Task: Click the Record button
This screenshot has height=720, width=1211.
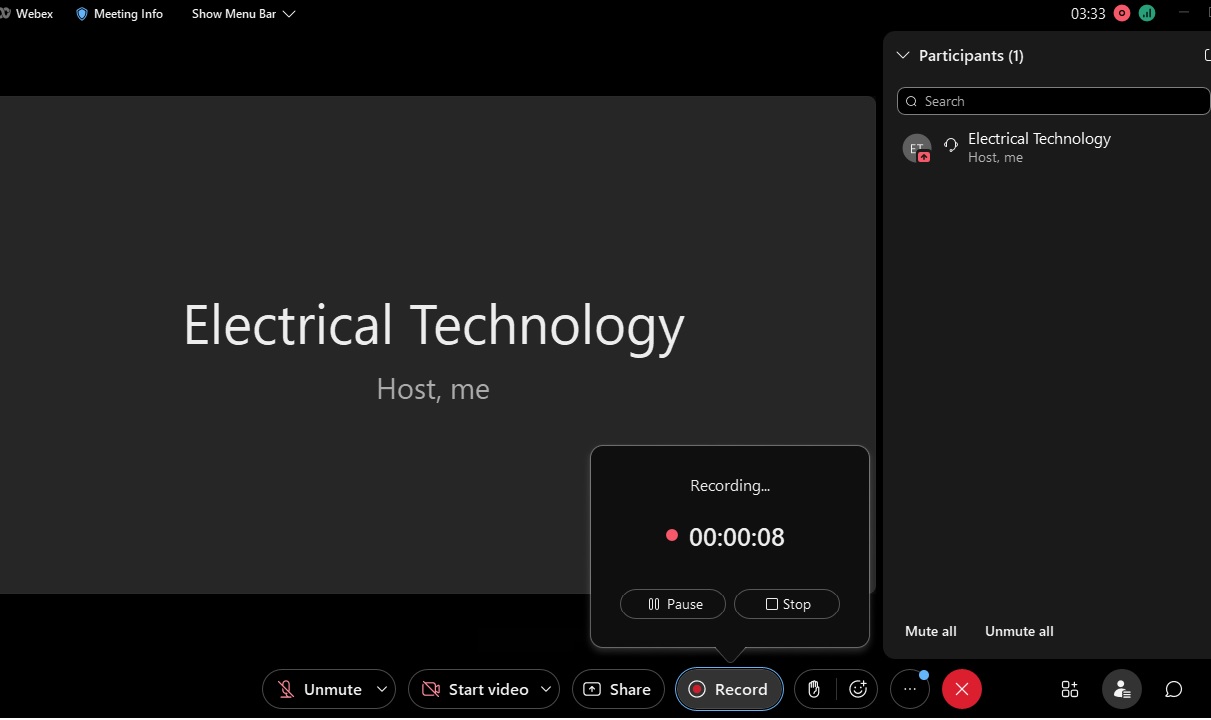Action: pos(729,689)
